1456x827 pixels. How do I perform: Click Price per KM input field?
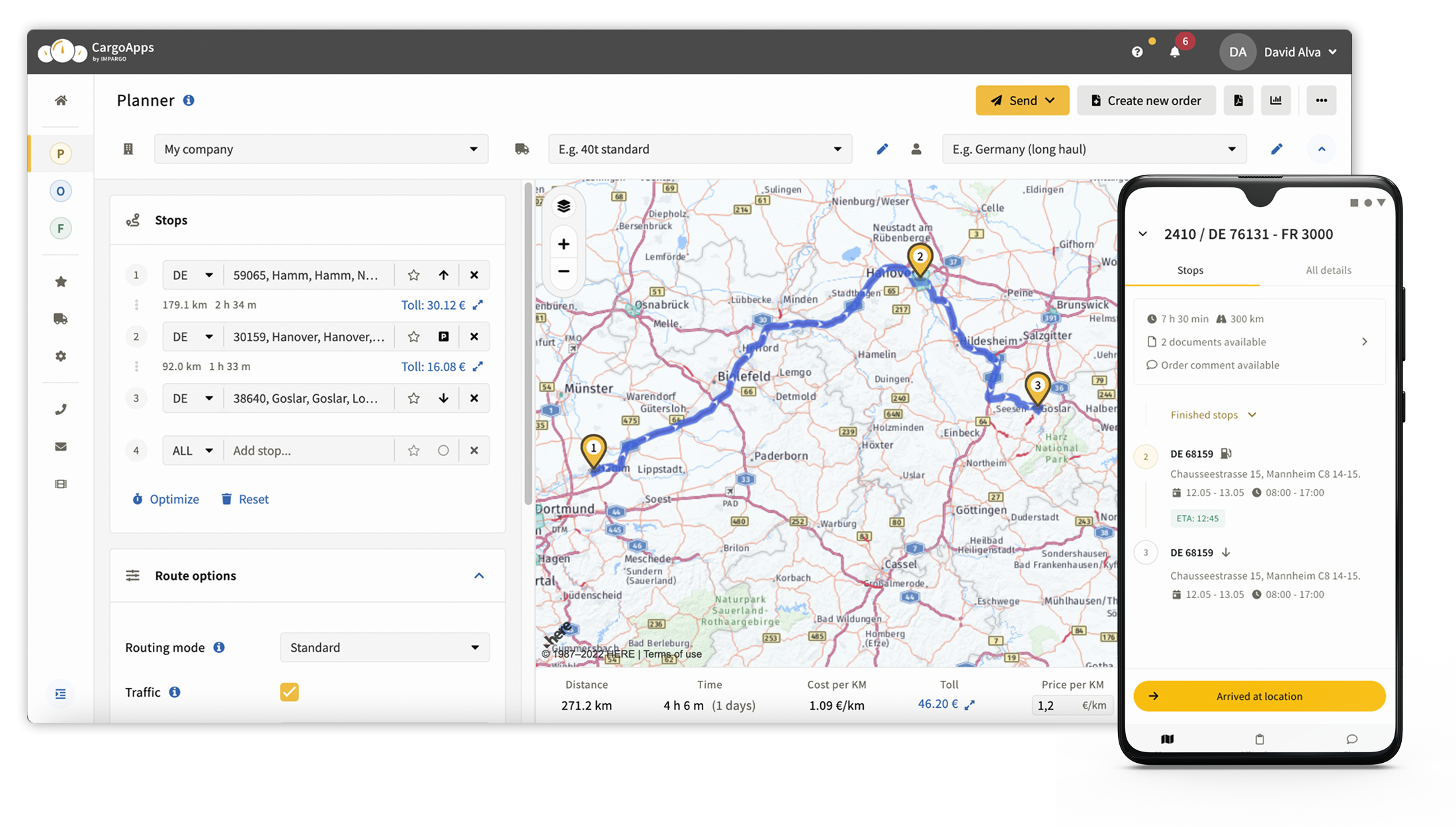[x=1072, y=705]
